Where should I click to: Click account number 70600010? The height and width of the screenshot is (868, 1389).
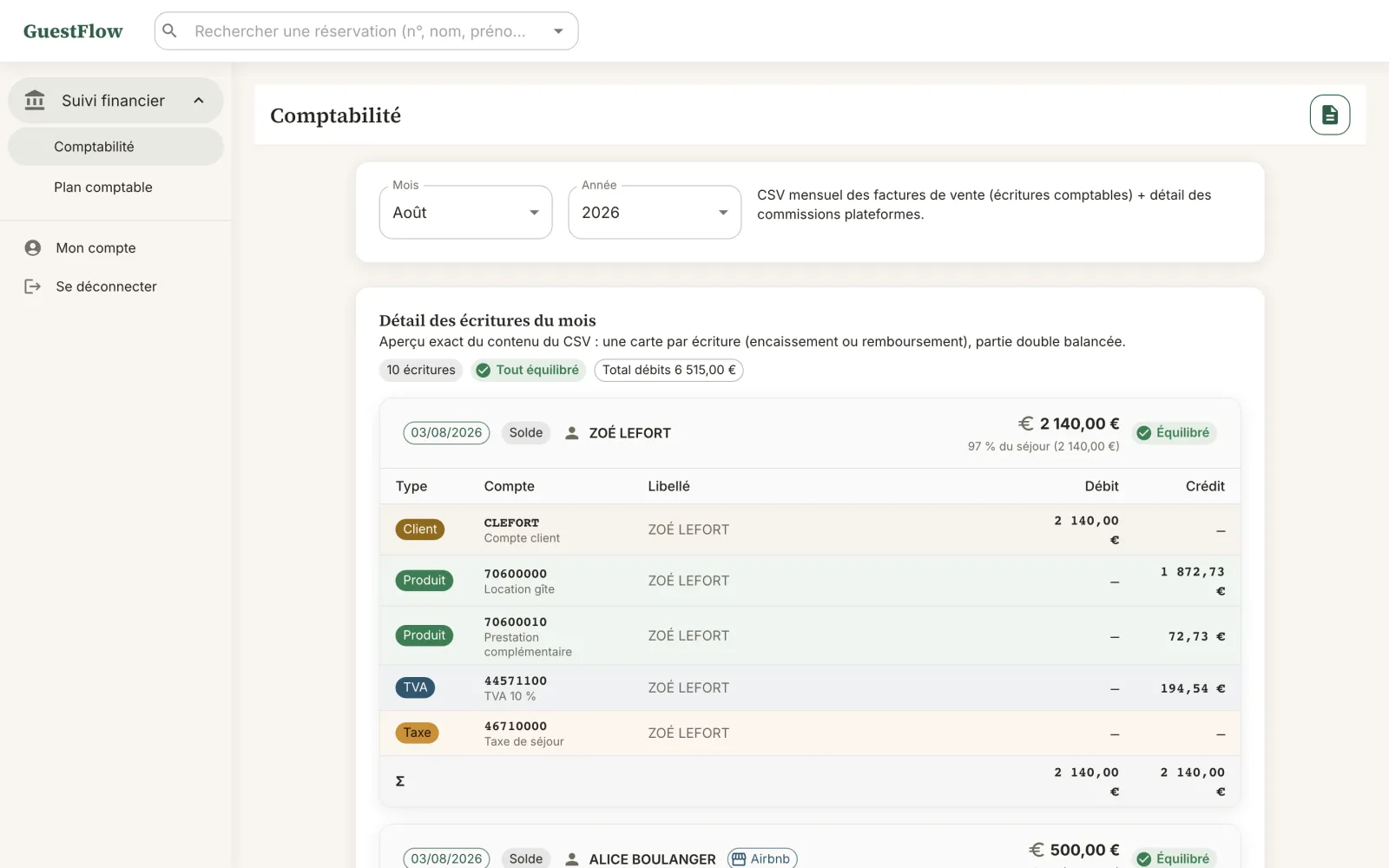[516, 622]
